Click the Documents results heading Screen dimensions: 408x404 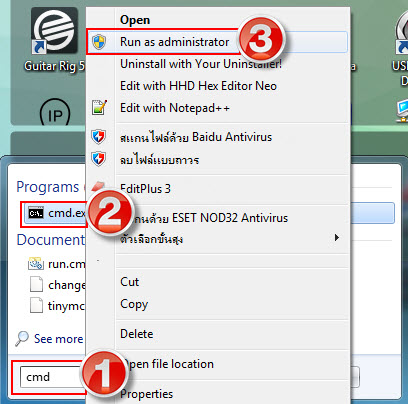click(x=51, y=240)
